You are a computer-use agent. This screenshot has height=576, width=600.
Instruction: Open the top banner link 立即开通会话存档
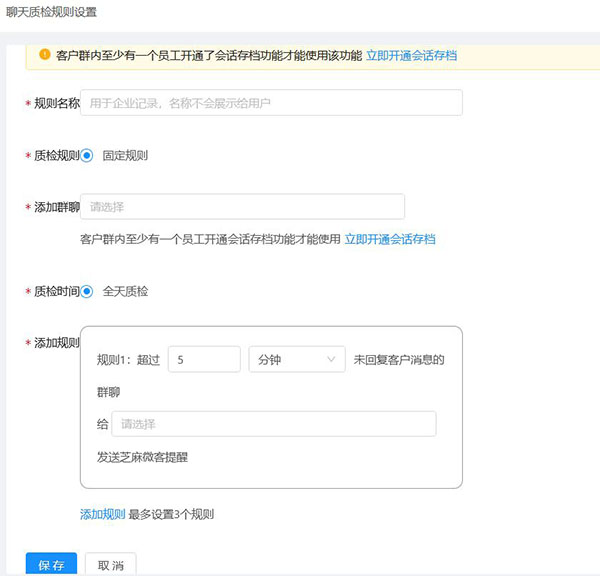[x=411, y=55]
